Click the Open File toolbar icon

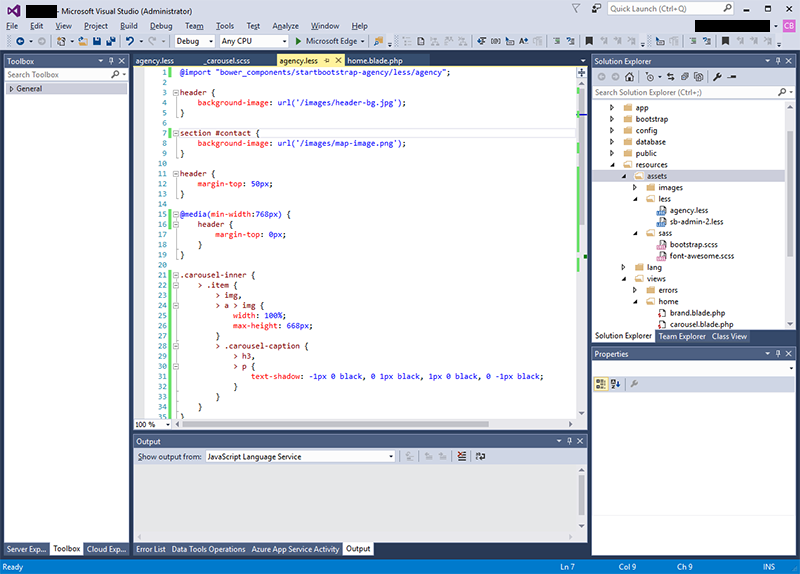(x=83, y=41)
